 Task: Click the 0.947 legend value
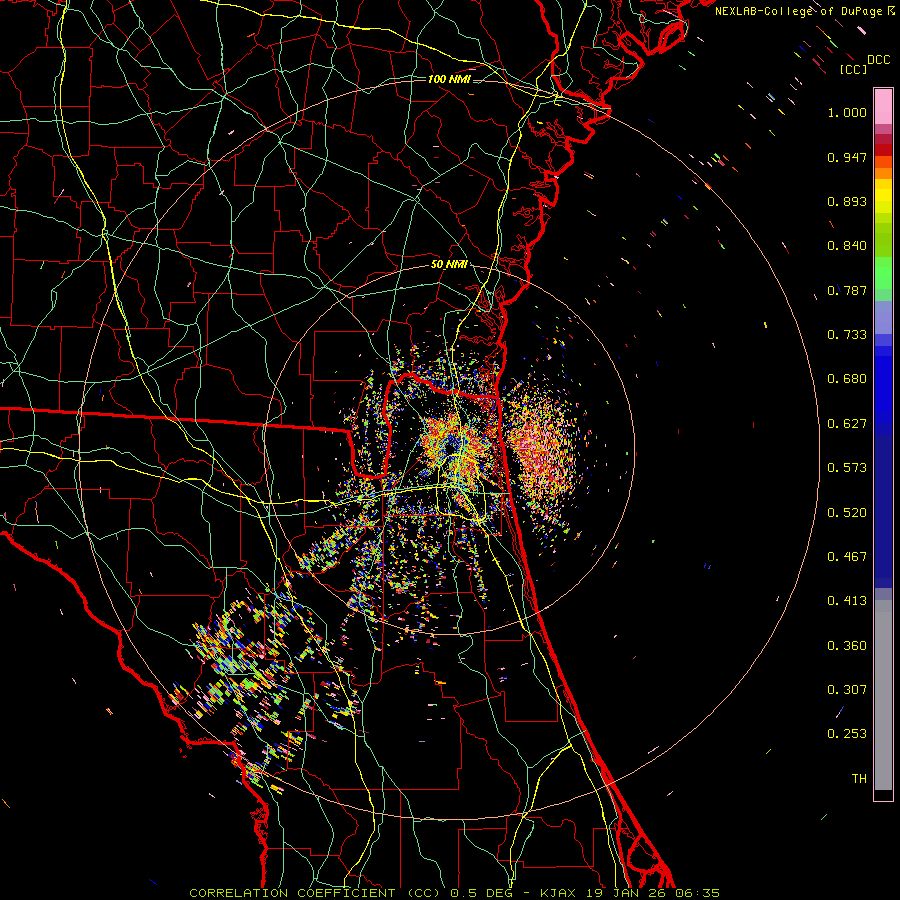[x=847, y=157]
